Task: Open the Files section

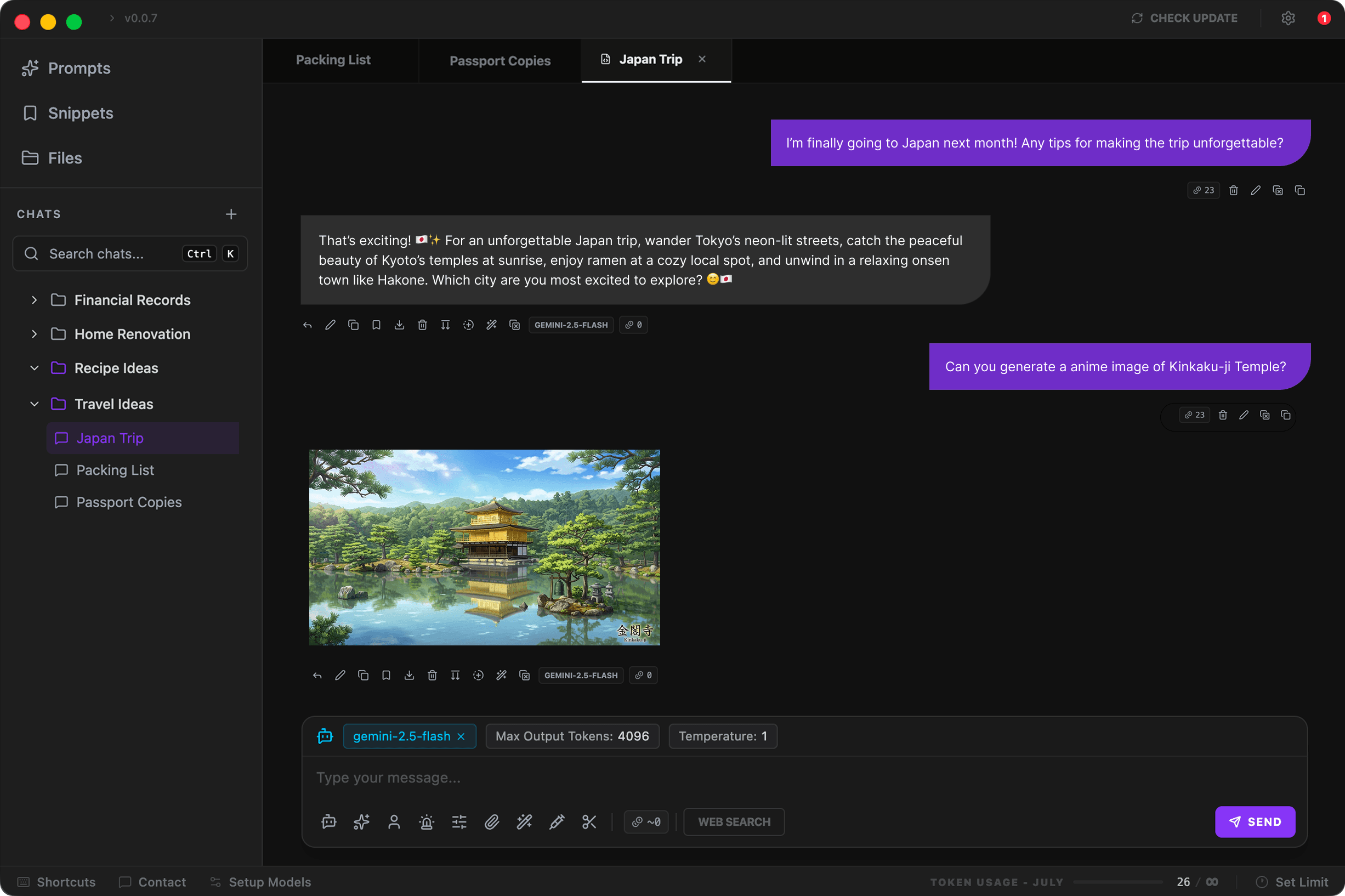Action: [x=52, y=158]
